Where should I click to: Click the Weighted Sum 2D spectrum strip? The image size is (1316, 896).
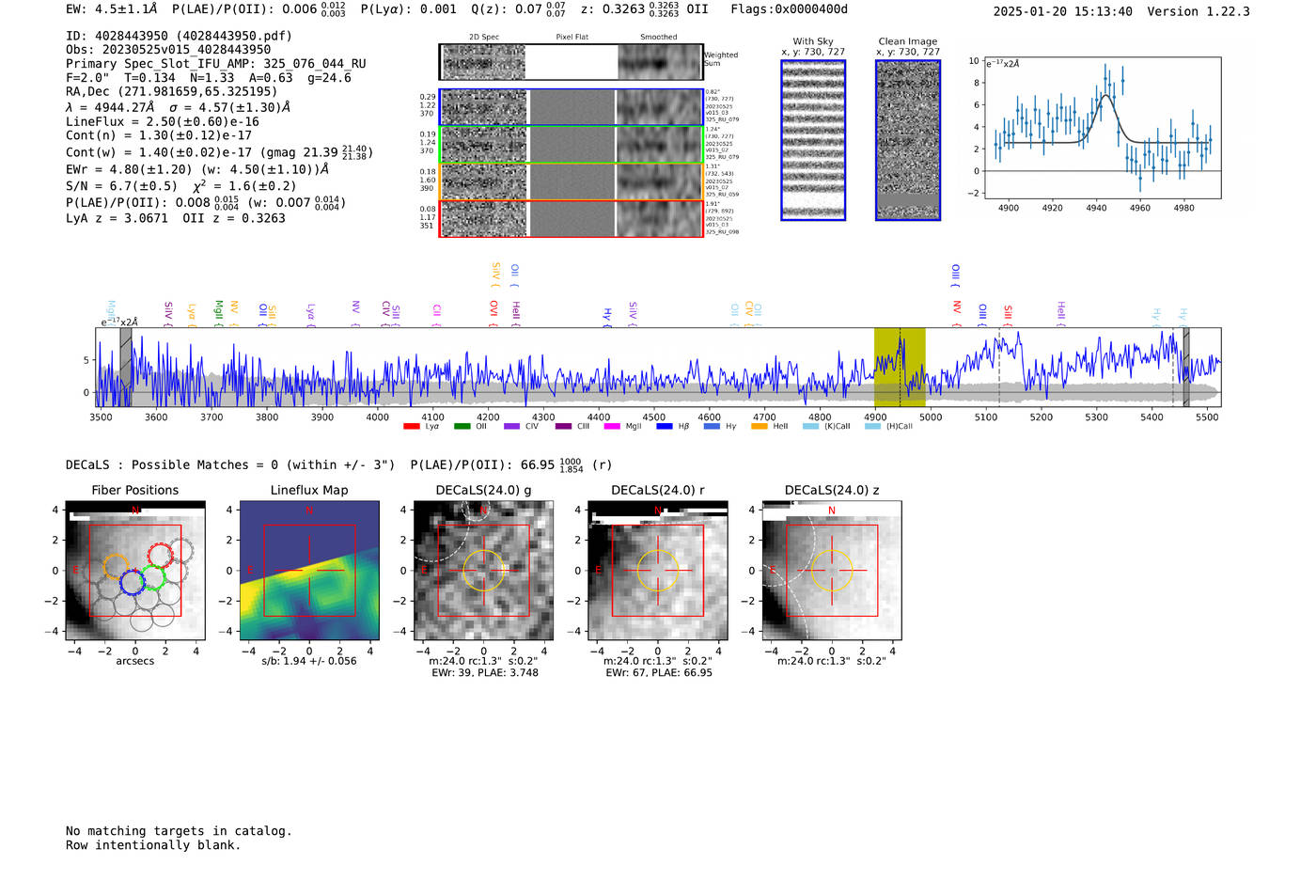pos(572,62)
